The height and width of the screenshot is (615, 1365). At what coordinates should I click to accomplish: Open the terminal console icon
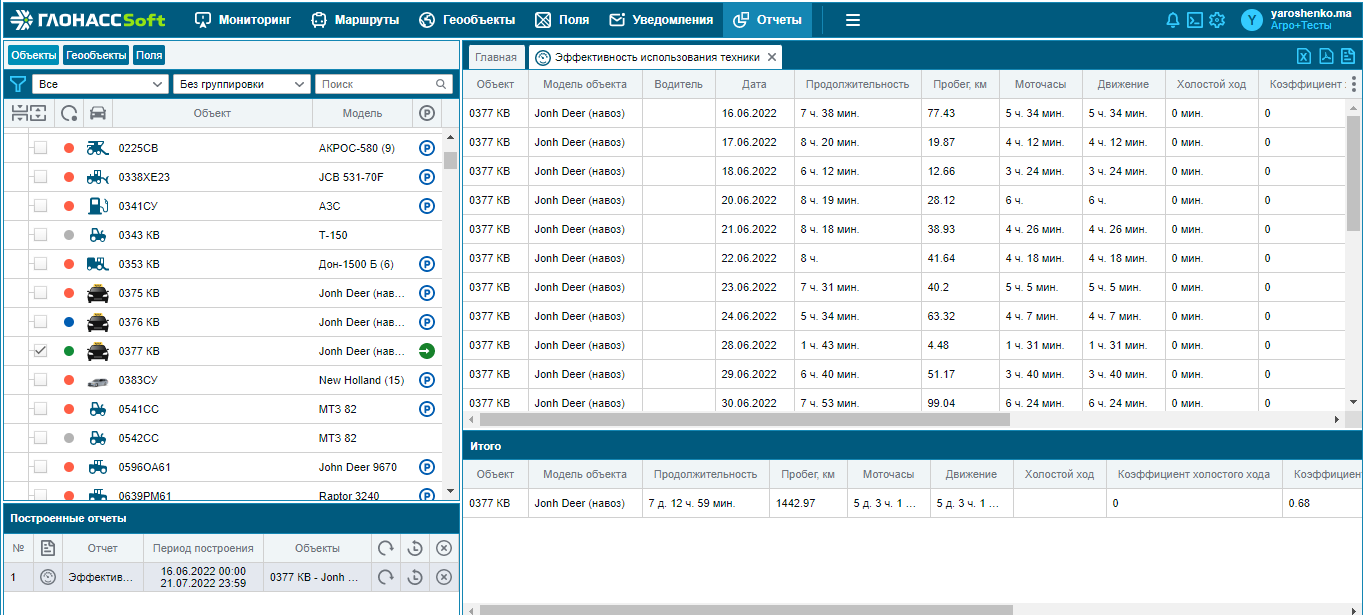(1194, 20)
